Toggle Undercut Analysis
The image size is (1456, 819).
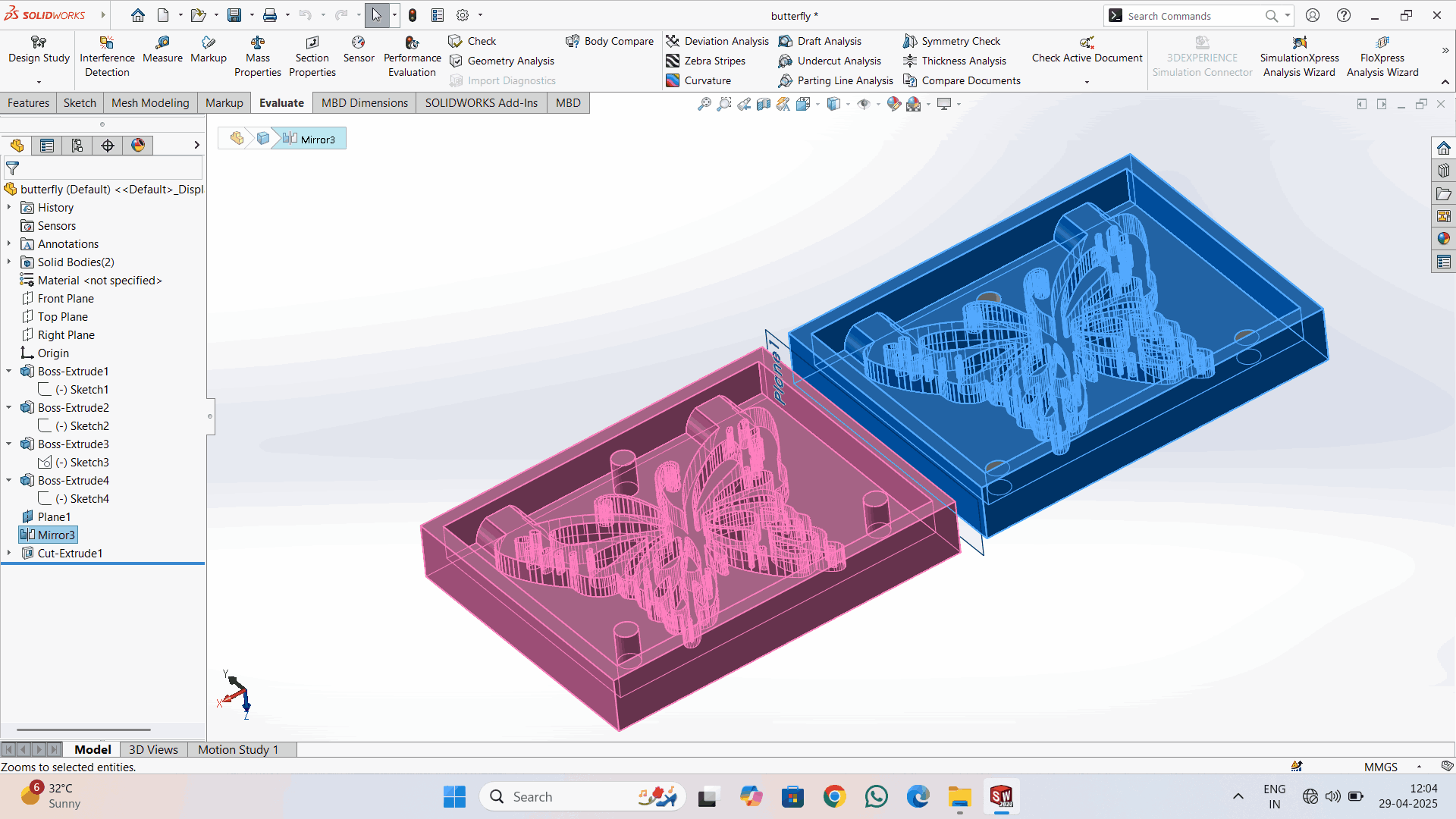(830, 61)
